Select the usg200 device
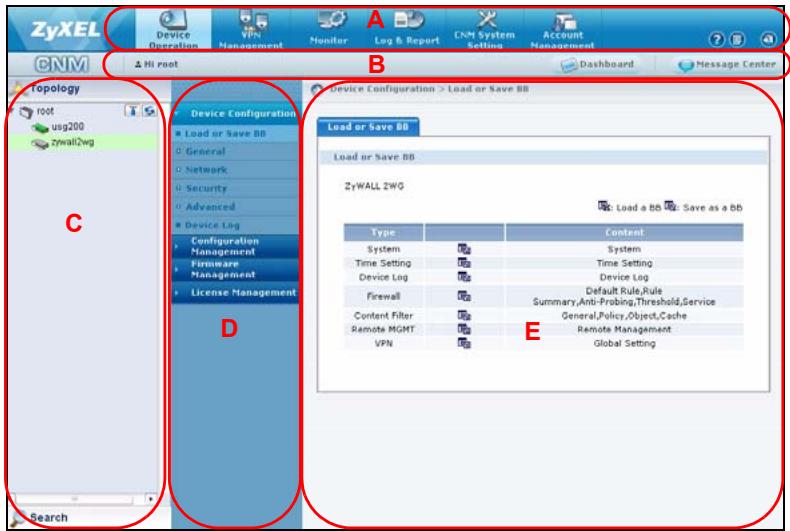Viewport: 790px width, 531px height. pyautogui.click(x=68, y=126)
